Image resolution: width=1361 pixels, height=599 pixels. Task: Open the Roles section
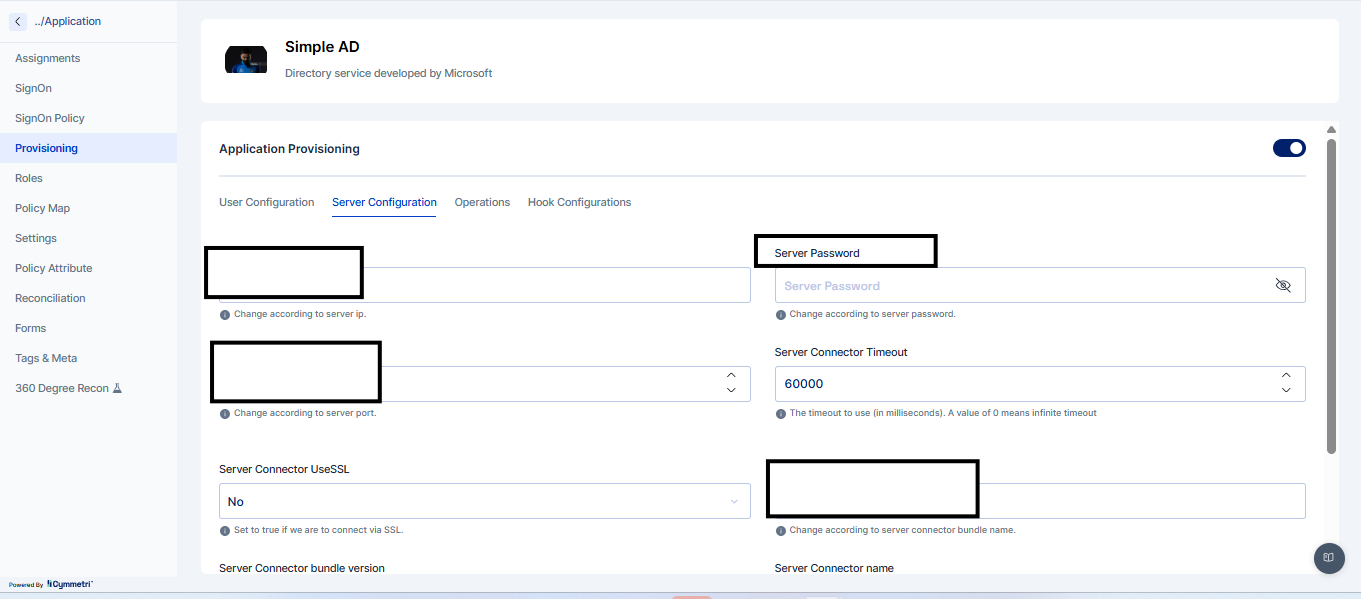click(29, 178)
